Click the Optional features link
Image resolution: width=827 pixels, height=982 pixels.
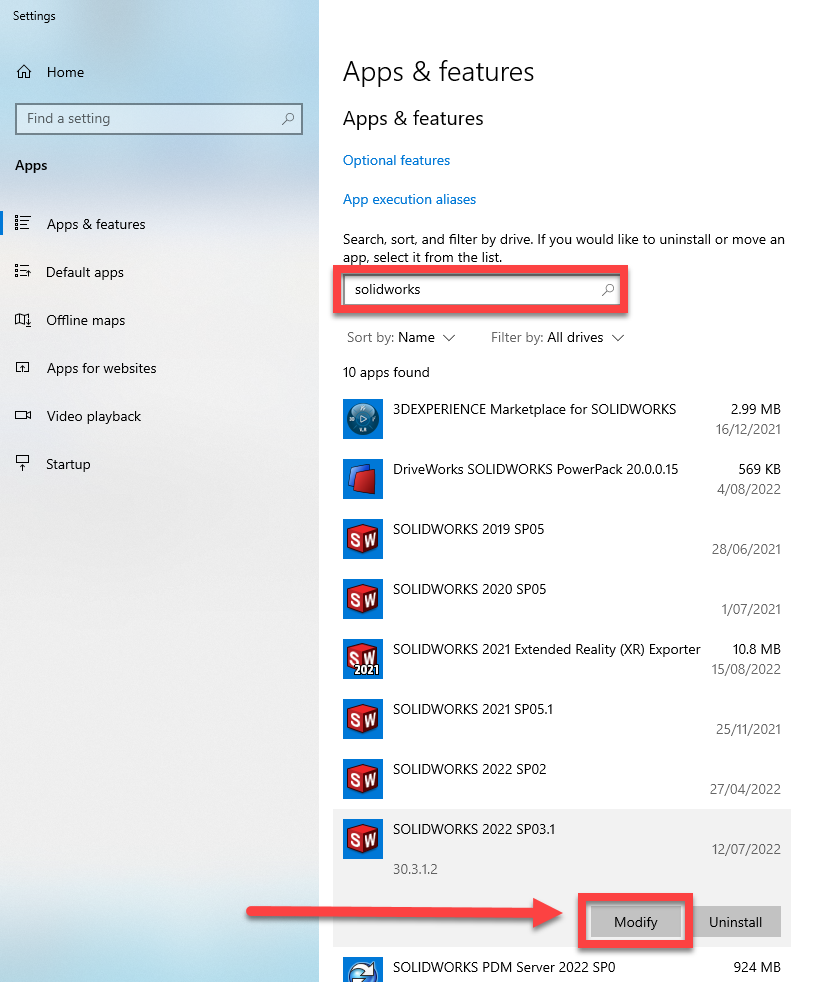pyautogui.click(x=396, y=160)
